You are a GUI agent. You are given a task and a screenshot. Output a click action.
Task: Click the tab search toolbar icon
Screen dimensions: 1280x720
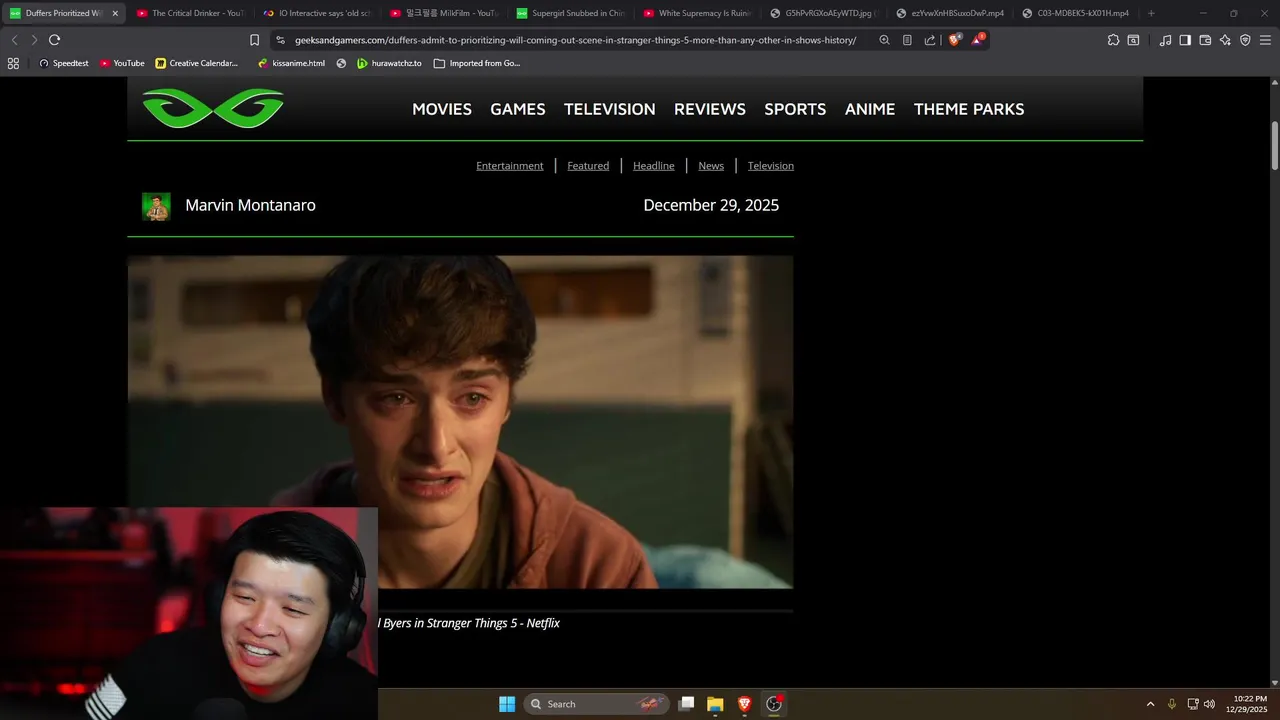1133,40
